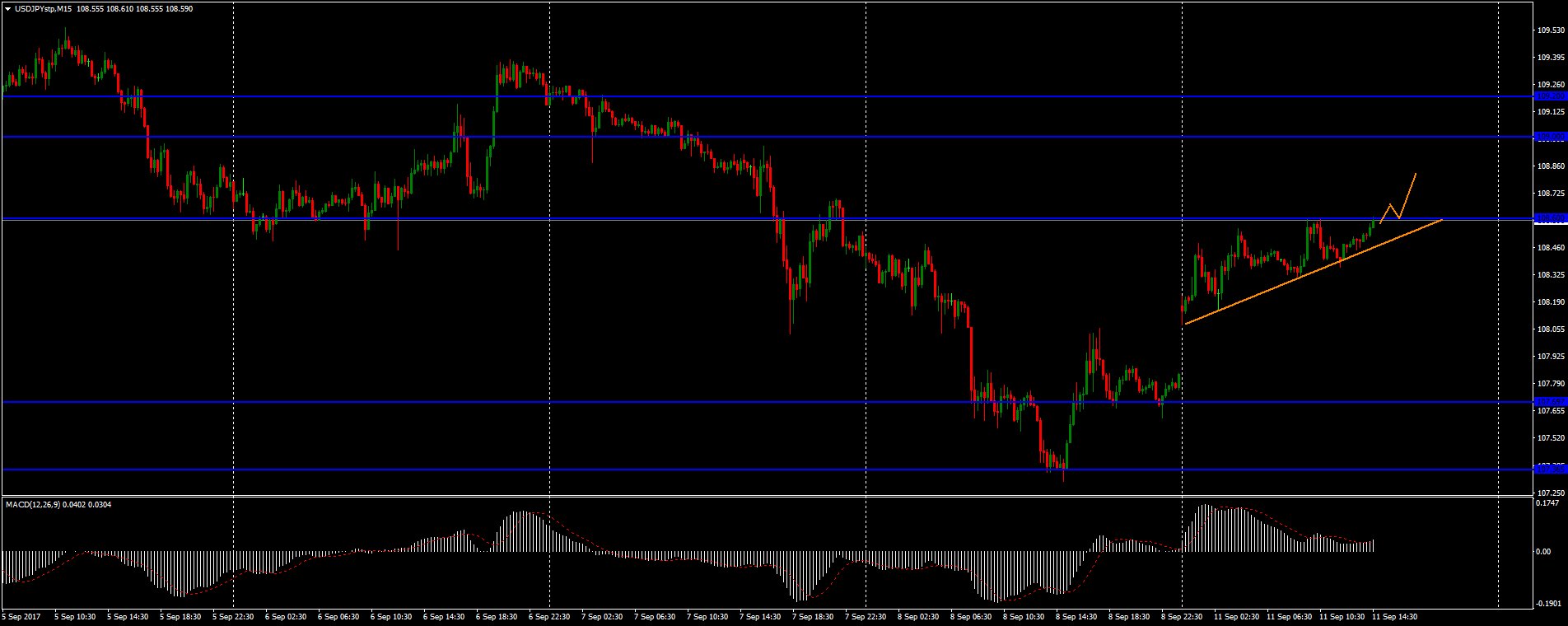
Task: Click the 8 Sep 10:30 time label
Action: [1024, 616]
